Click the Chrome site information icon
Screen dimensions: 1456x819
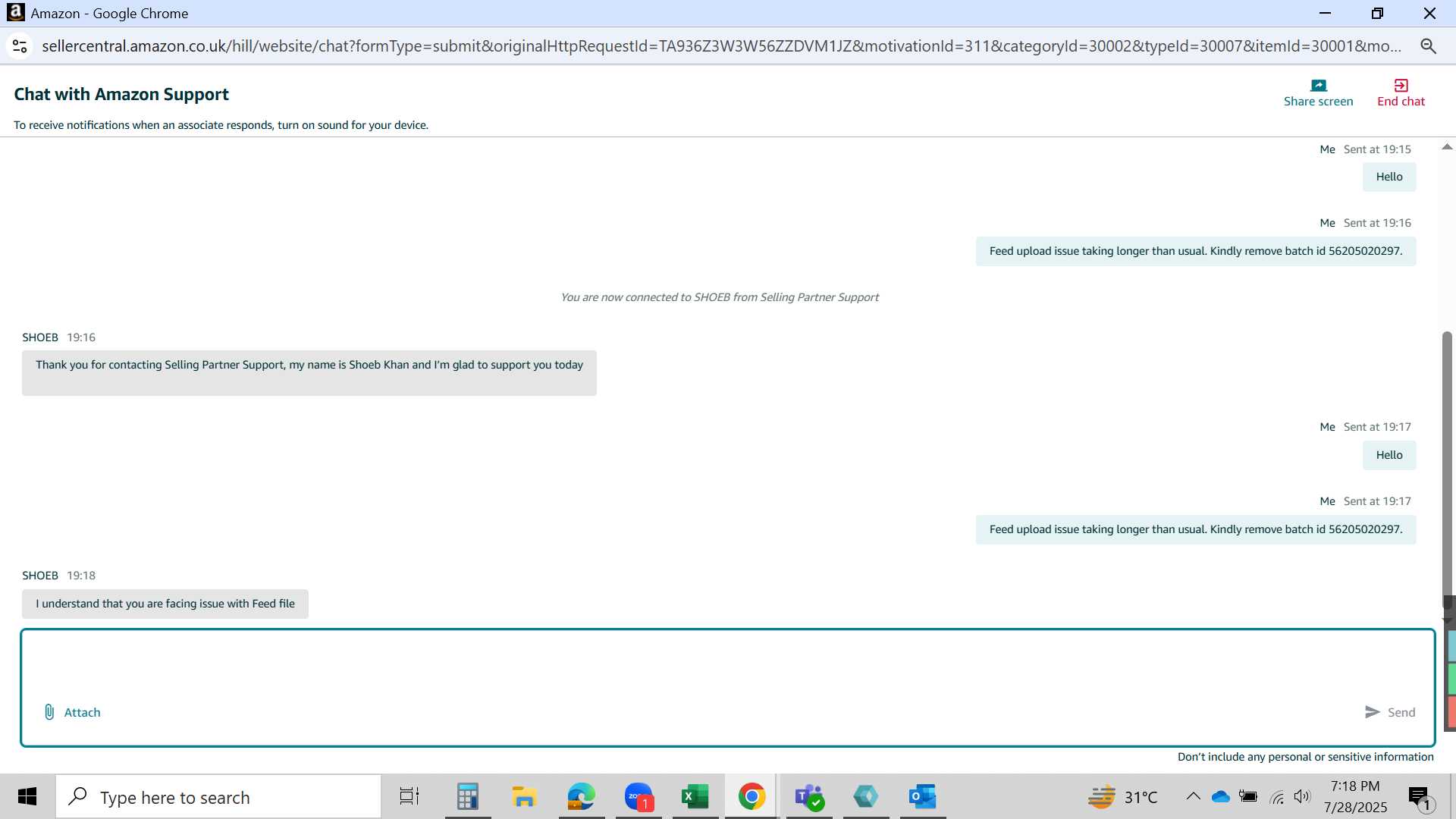(x=20, y=46)
